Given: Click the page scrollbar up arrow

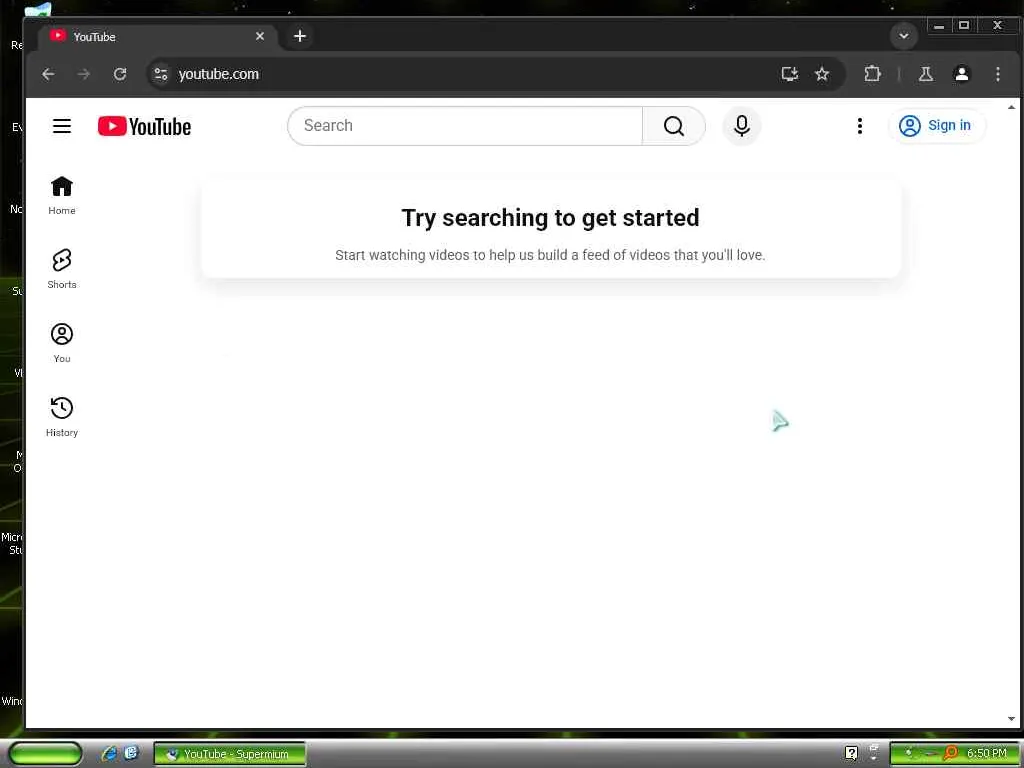Looking at the screenshot, I should (x=1011, y=107).
